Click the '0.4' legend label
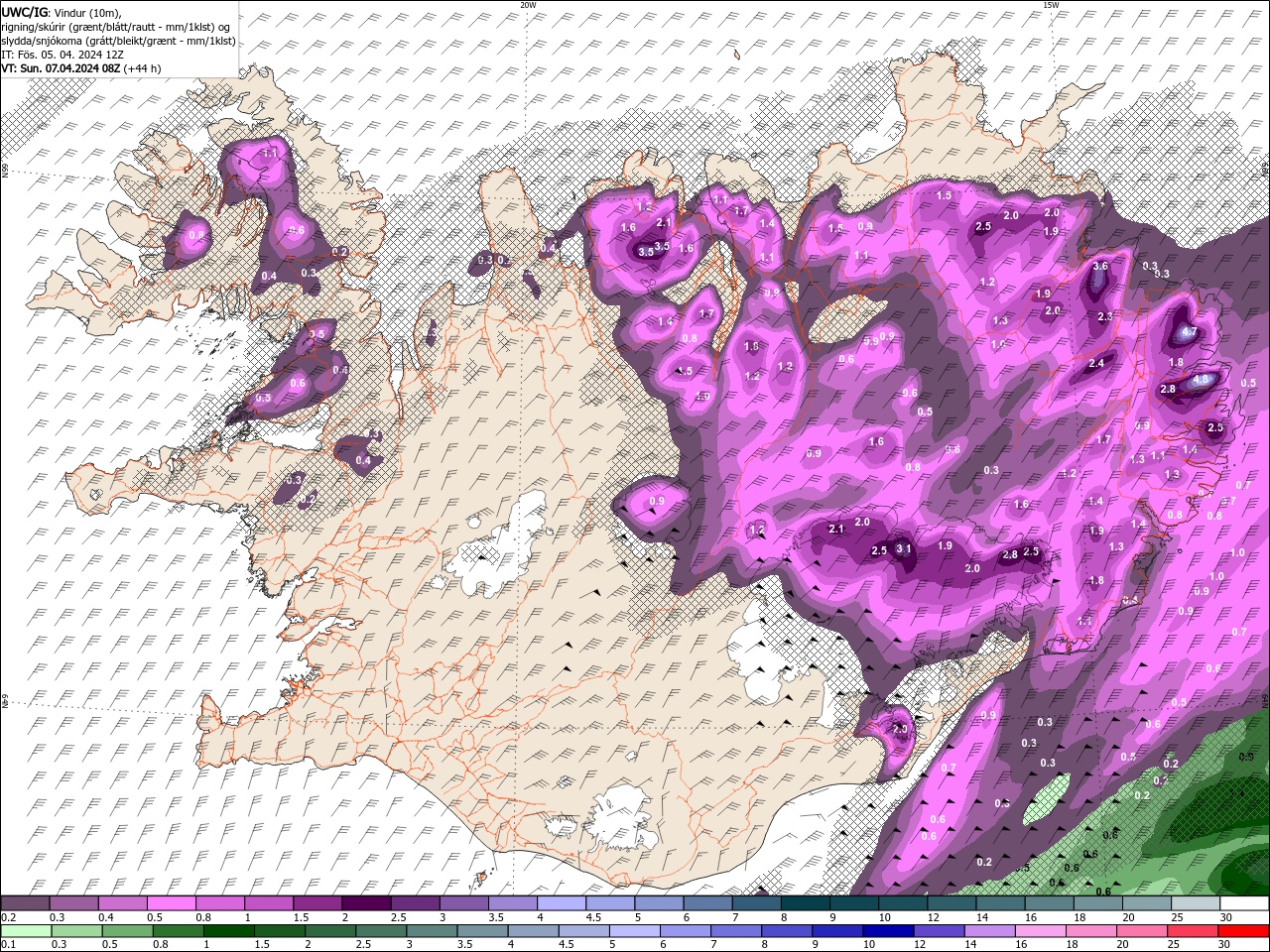This screenshot has height=952, width=1270. point(106,917)
